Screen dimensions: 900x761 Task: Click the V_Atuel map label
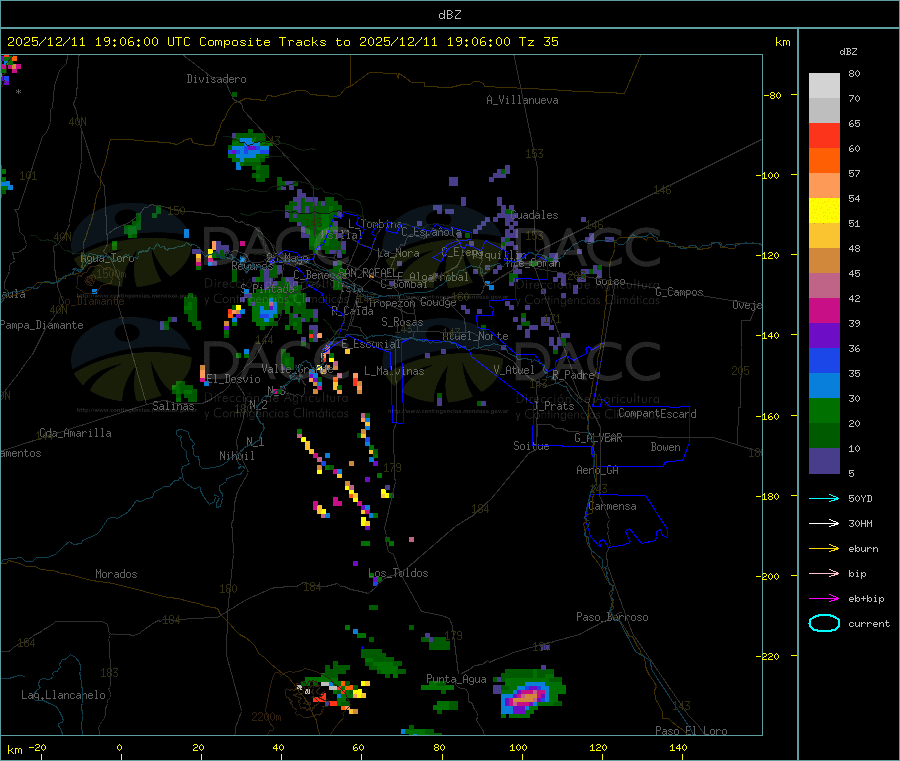point(514,370)
